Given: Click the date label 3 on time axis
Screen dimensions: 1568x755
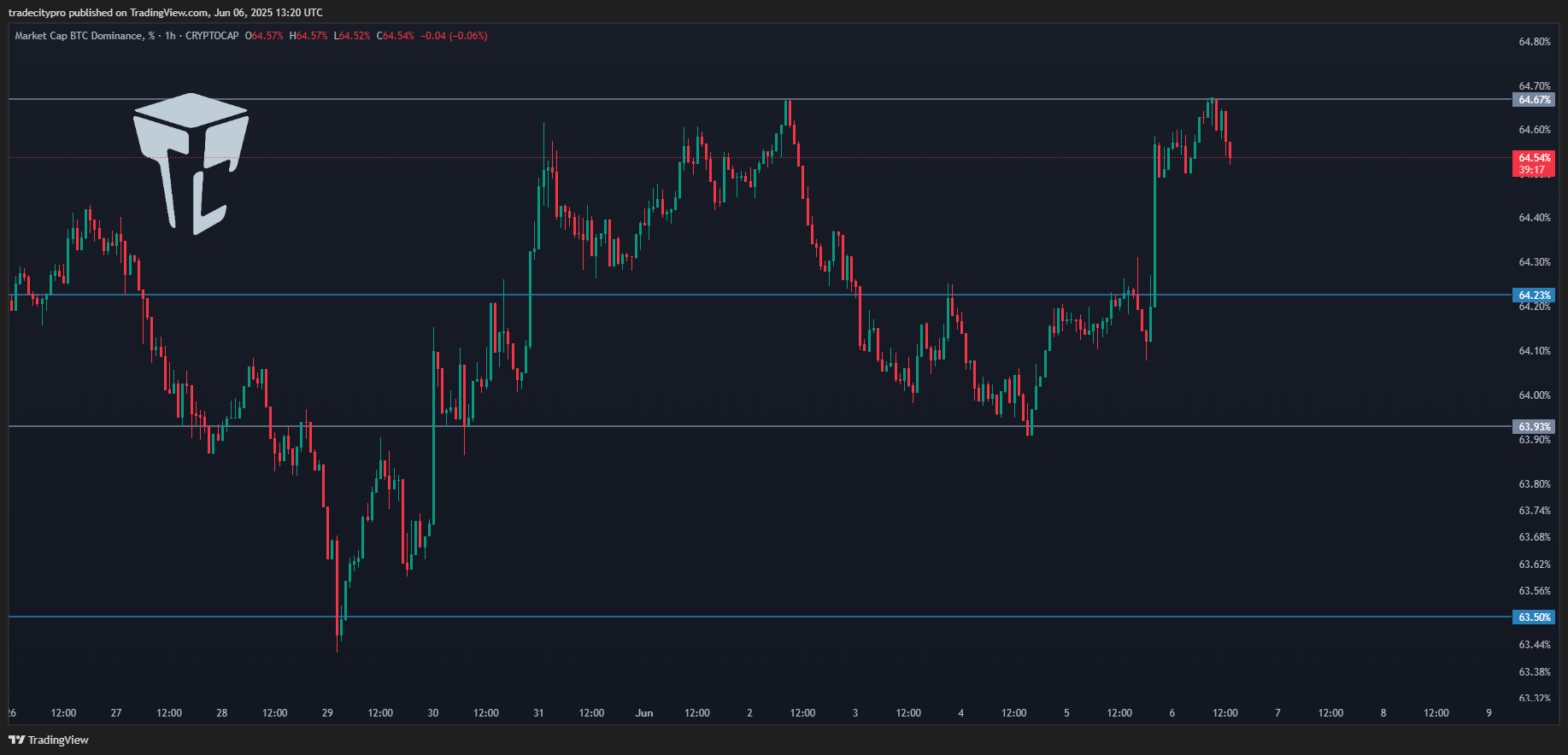Looking at the screenshot, I should [855, 713].
